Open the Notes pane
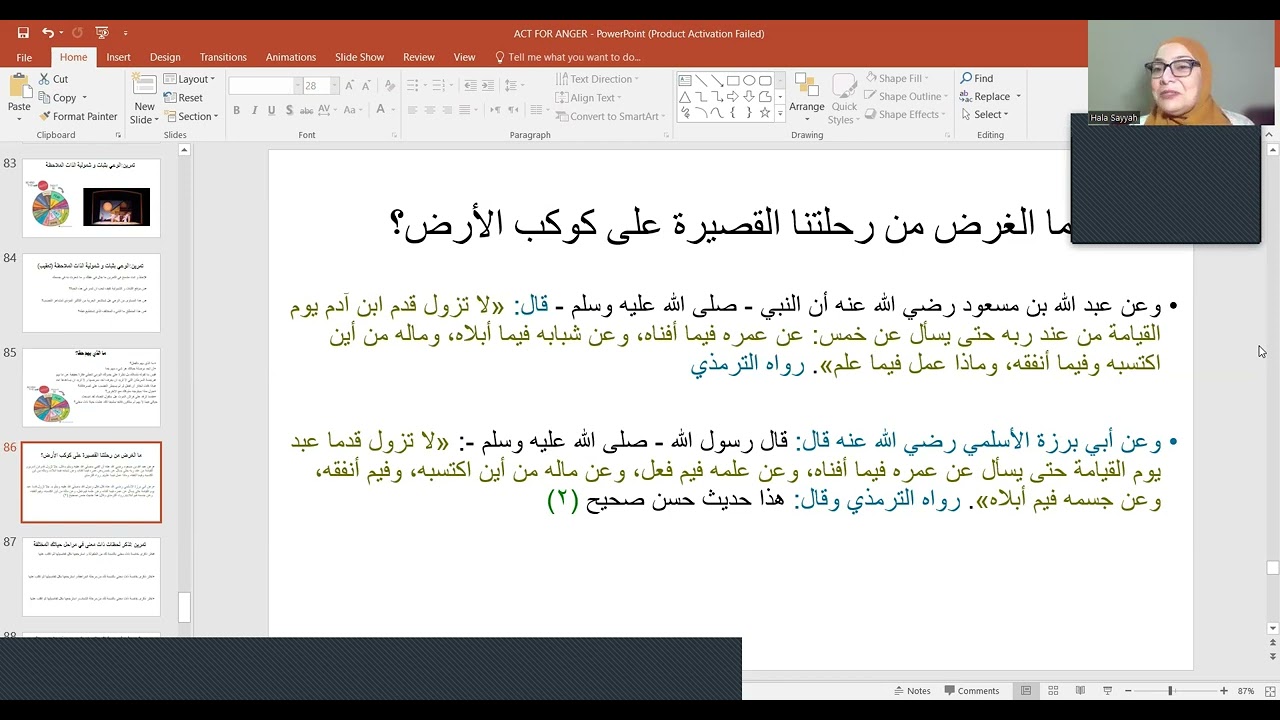Viewport: 1280px width, 720px height. tap(912, 691)
